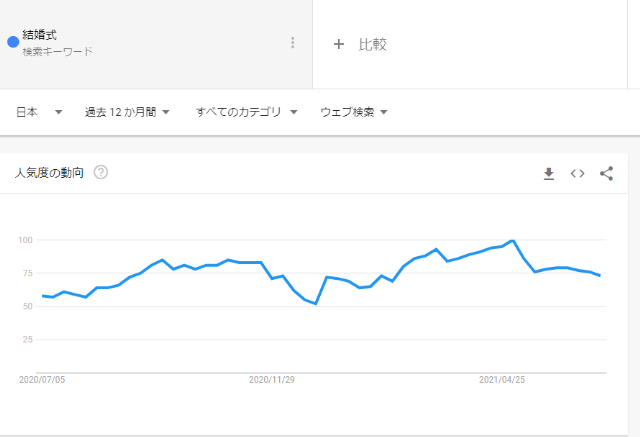
Task: Select the 結婚式 search term box
Action: (x=156, y=44)
